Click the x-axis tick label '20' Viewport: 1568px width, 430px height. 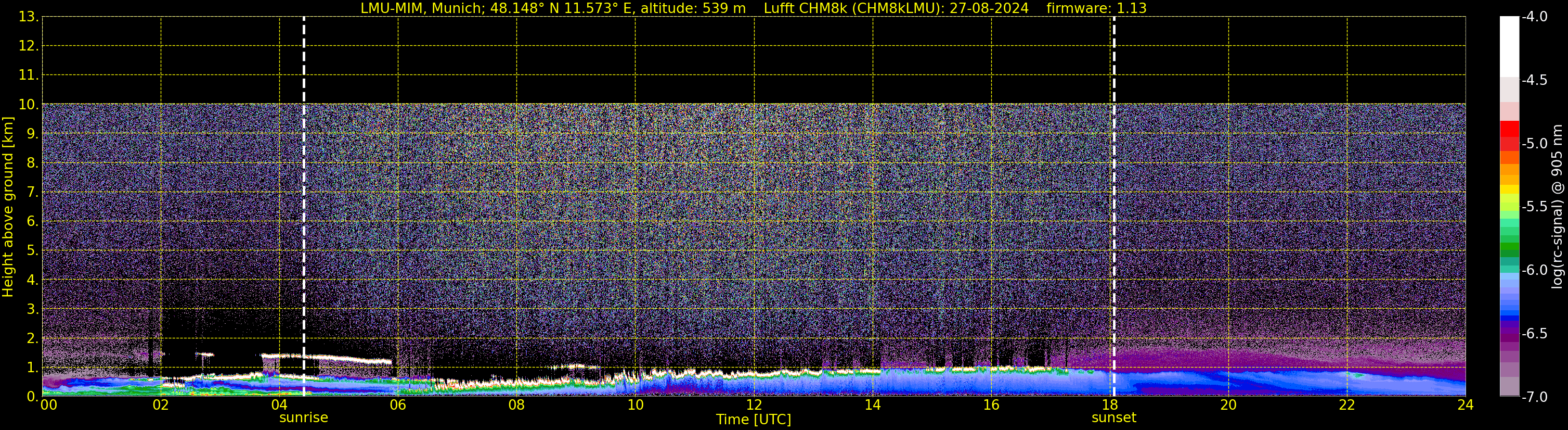point(1228,405)
